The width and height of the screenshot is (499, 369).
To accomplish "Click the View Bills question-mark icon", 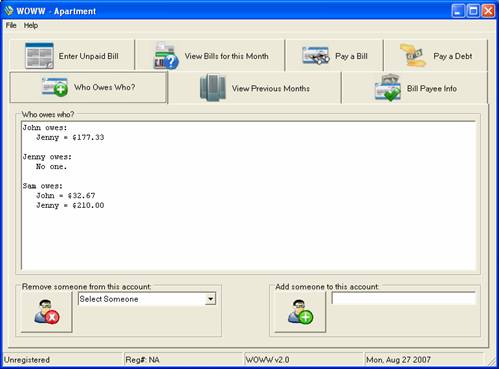I will pyautogui.click(x=165, y=56).
